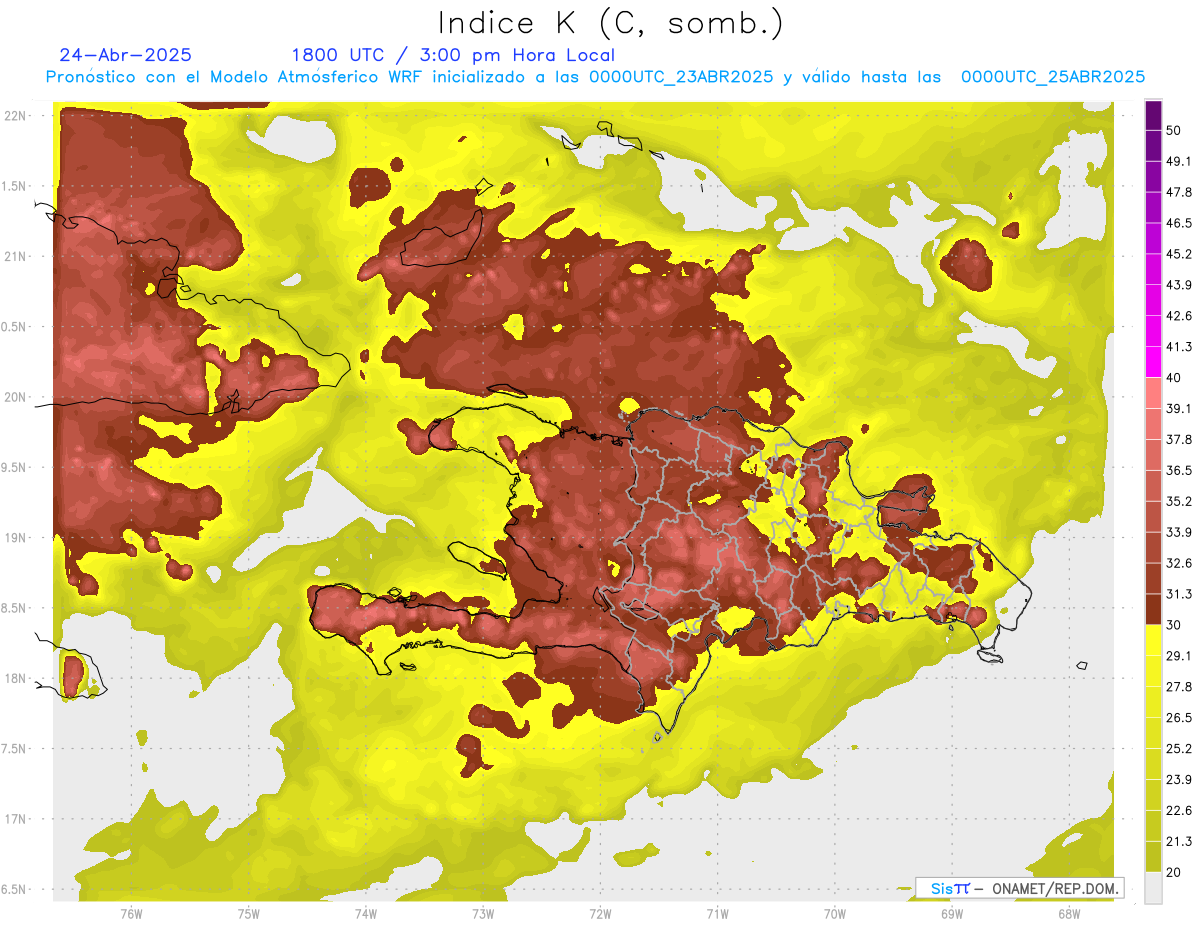
Task: Pick the dark brown swatch between 30 and 31.3
Action: 1153,609
